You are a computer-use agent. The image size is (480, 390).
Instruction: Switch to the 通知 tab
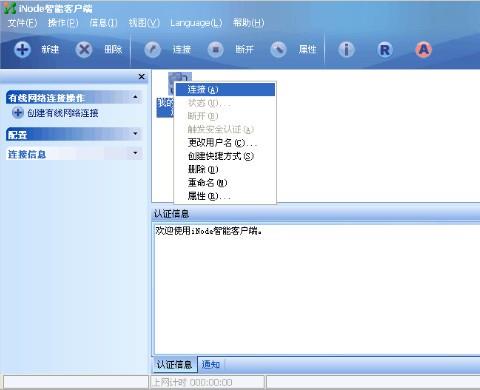click(x=211, y=364)
